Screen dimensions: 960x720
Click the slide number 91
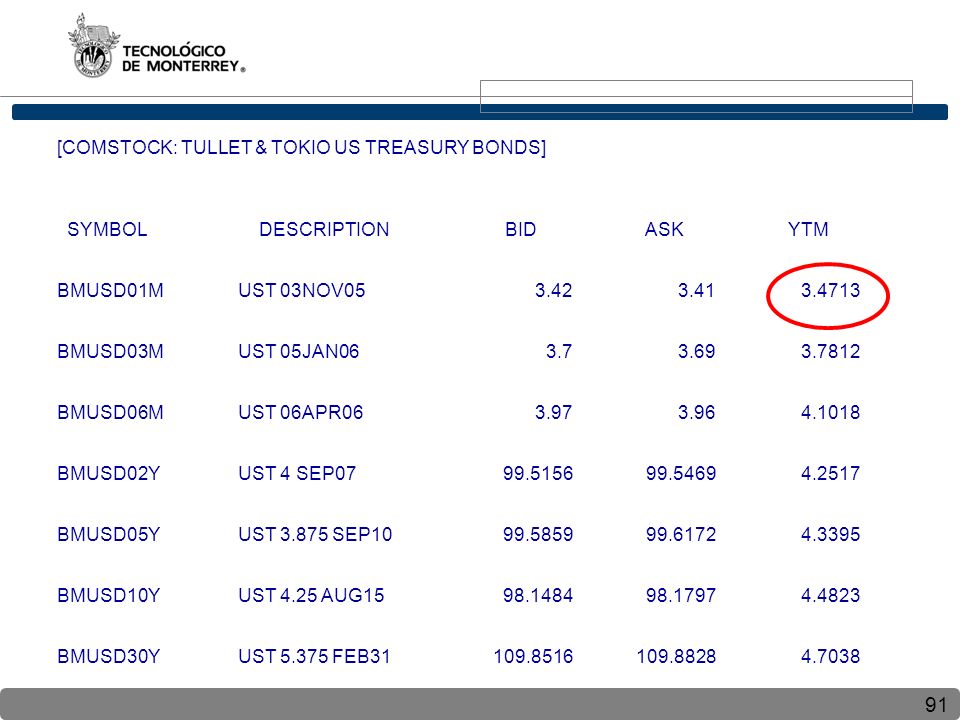(936, 705)
